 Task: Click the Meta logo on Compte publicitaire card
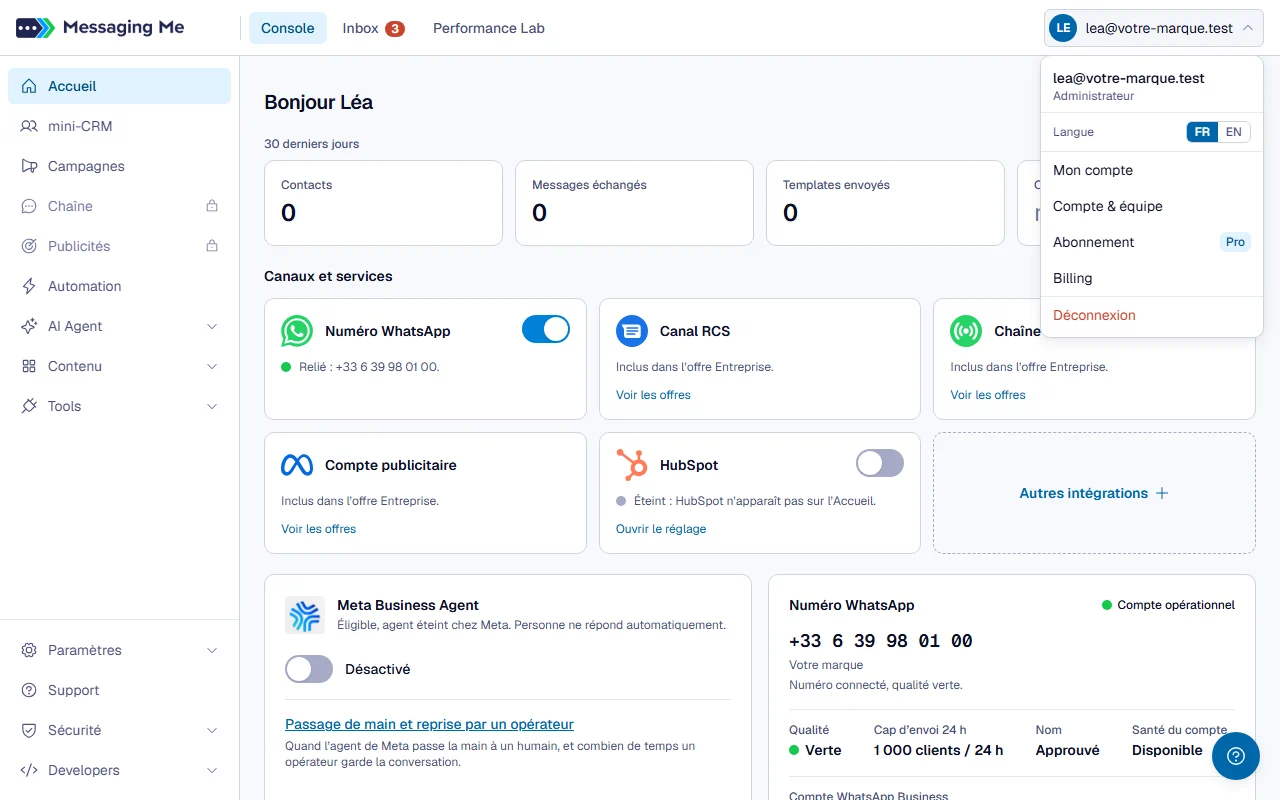(297, 465)
